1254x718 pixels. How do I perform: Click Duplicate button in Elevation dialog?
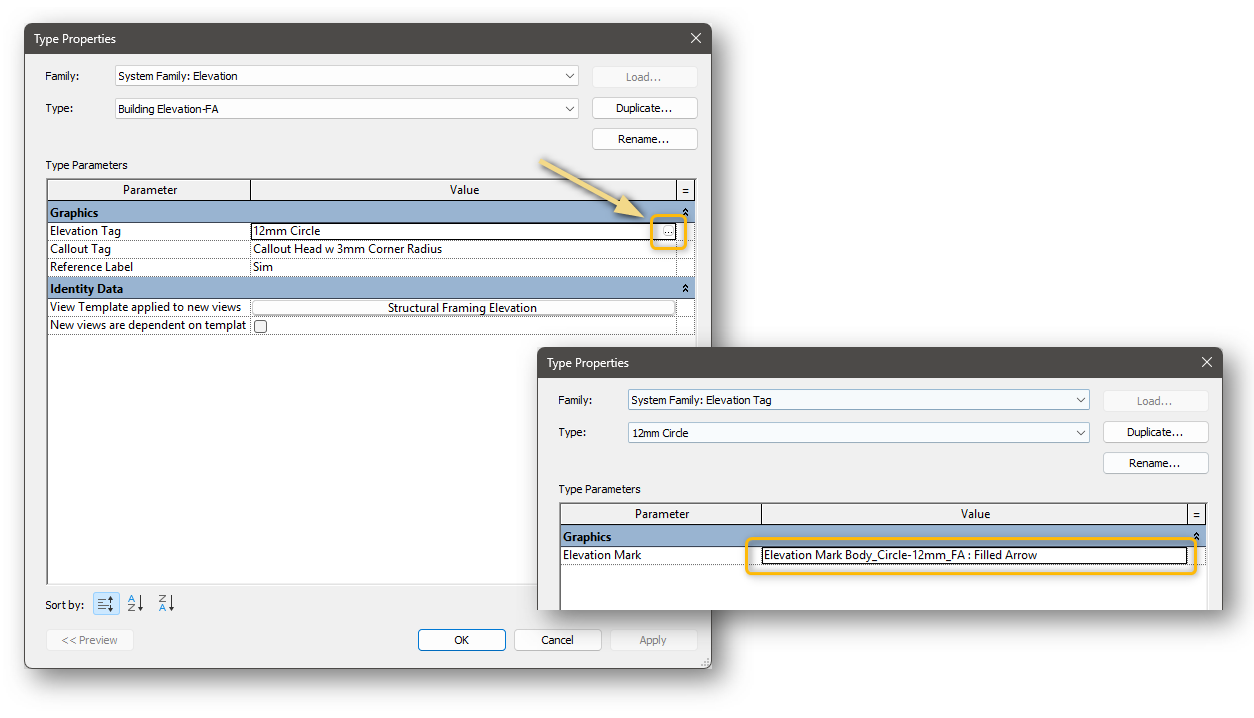point(644,108)
